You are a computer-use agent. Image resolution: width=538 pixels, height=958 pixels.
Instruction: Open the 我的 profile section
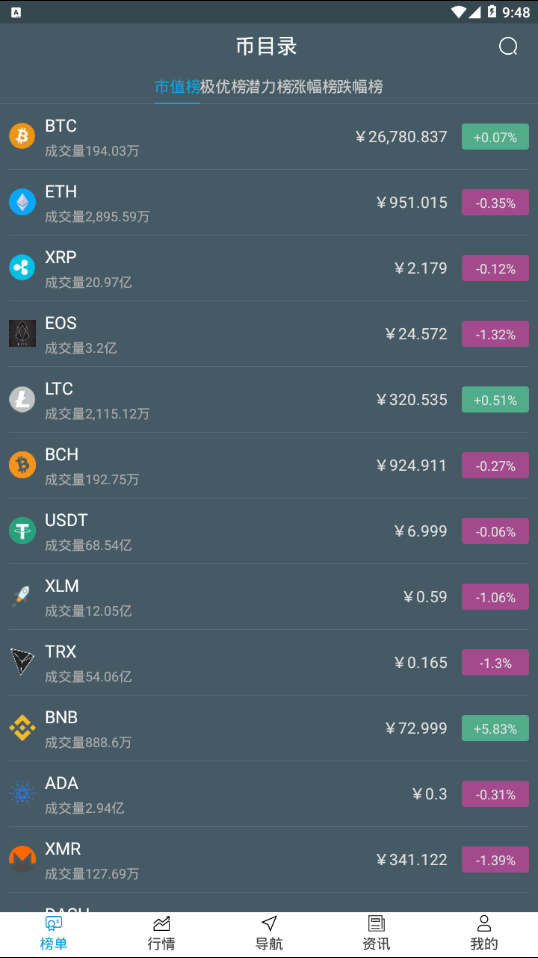(x=484, y=933)
